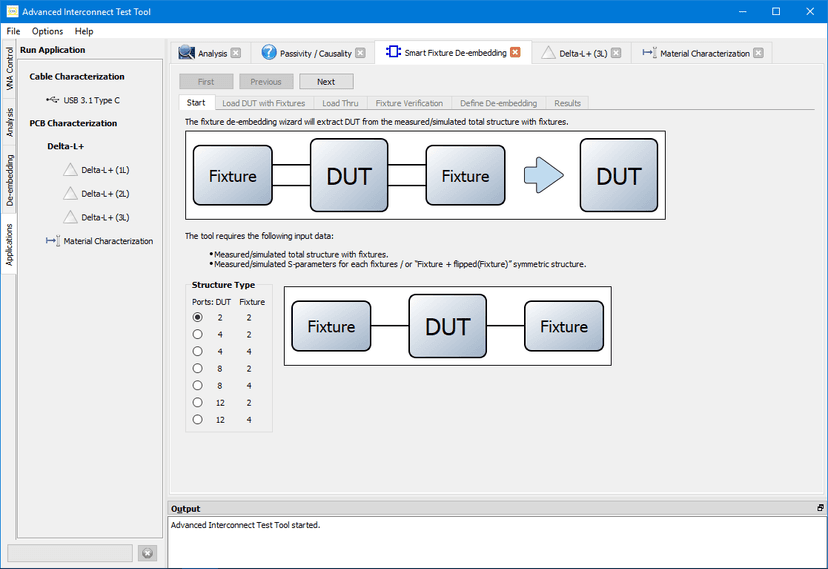
Task: Select Delta-L+ (2L) in the tree
Action: click(x=105, y=193)
